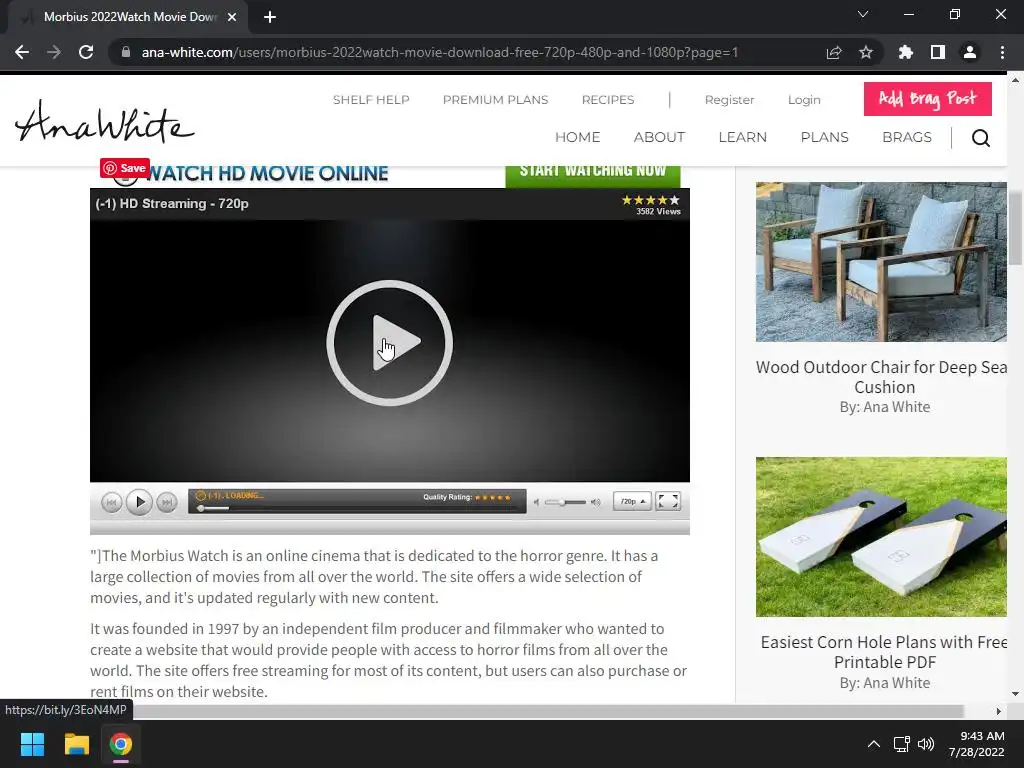Screen dimensions: 1024x768
Task: Close the Morbius 2022 tab
Action: tap(232, 17)
